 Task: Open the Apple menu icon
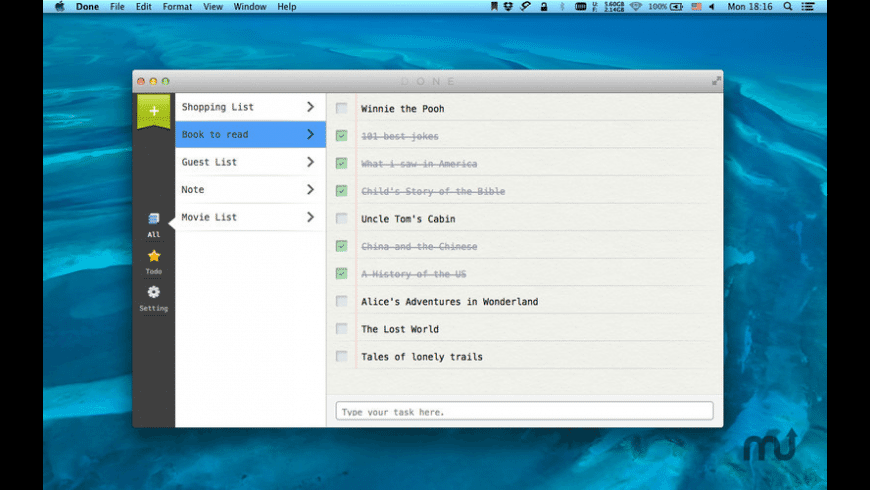click(59, 6)
